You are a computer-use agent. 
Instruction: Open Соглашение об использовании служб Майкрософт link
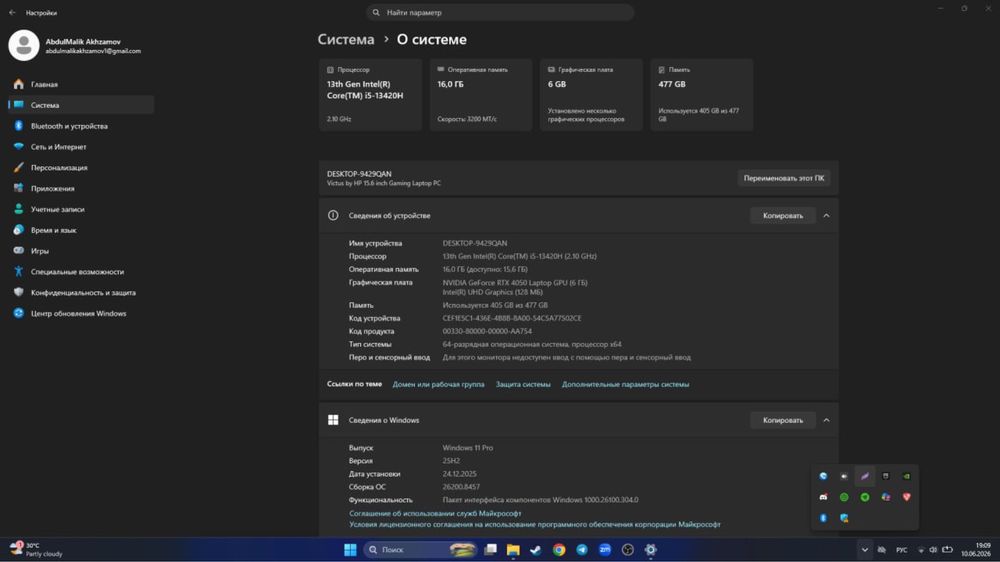pos(435,513)
